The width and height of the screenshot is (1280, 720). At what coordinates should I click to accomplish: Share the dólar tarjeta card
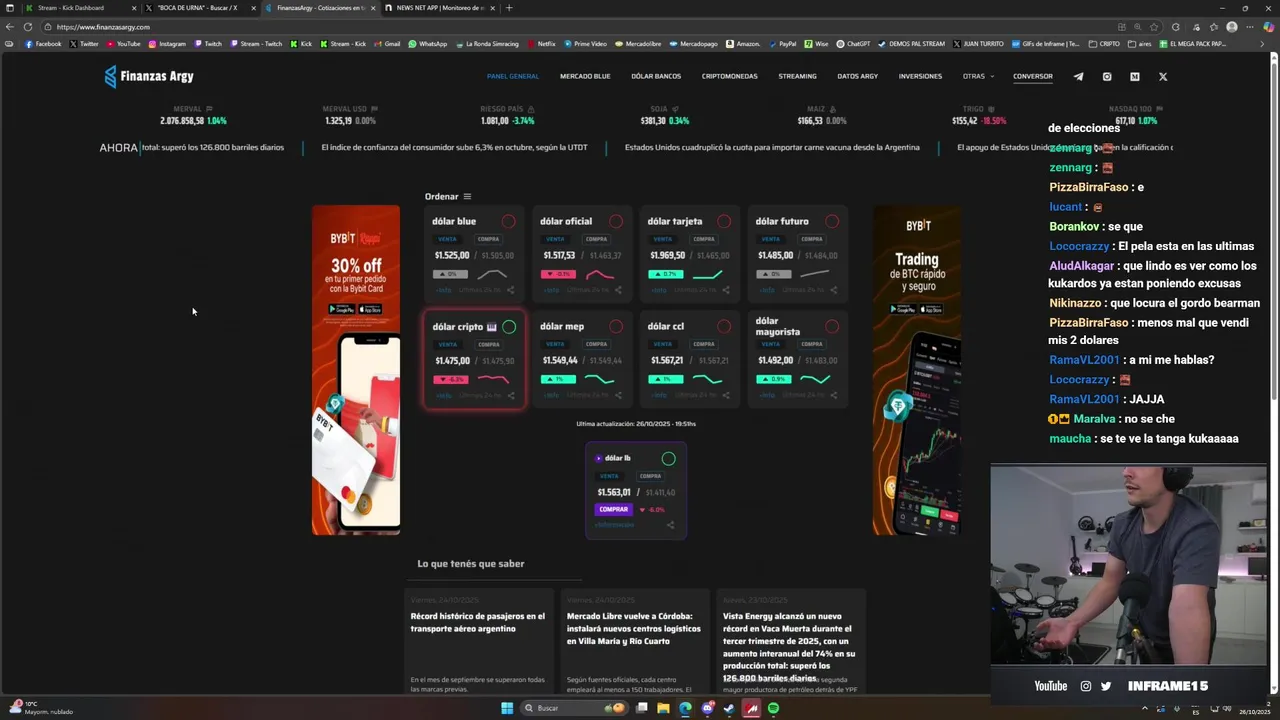point(726,290)
